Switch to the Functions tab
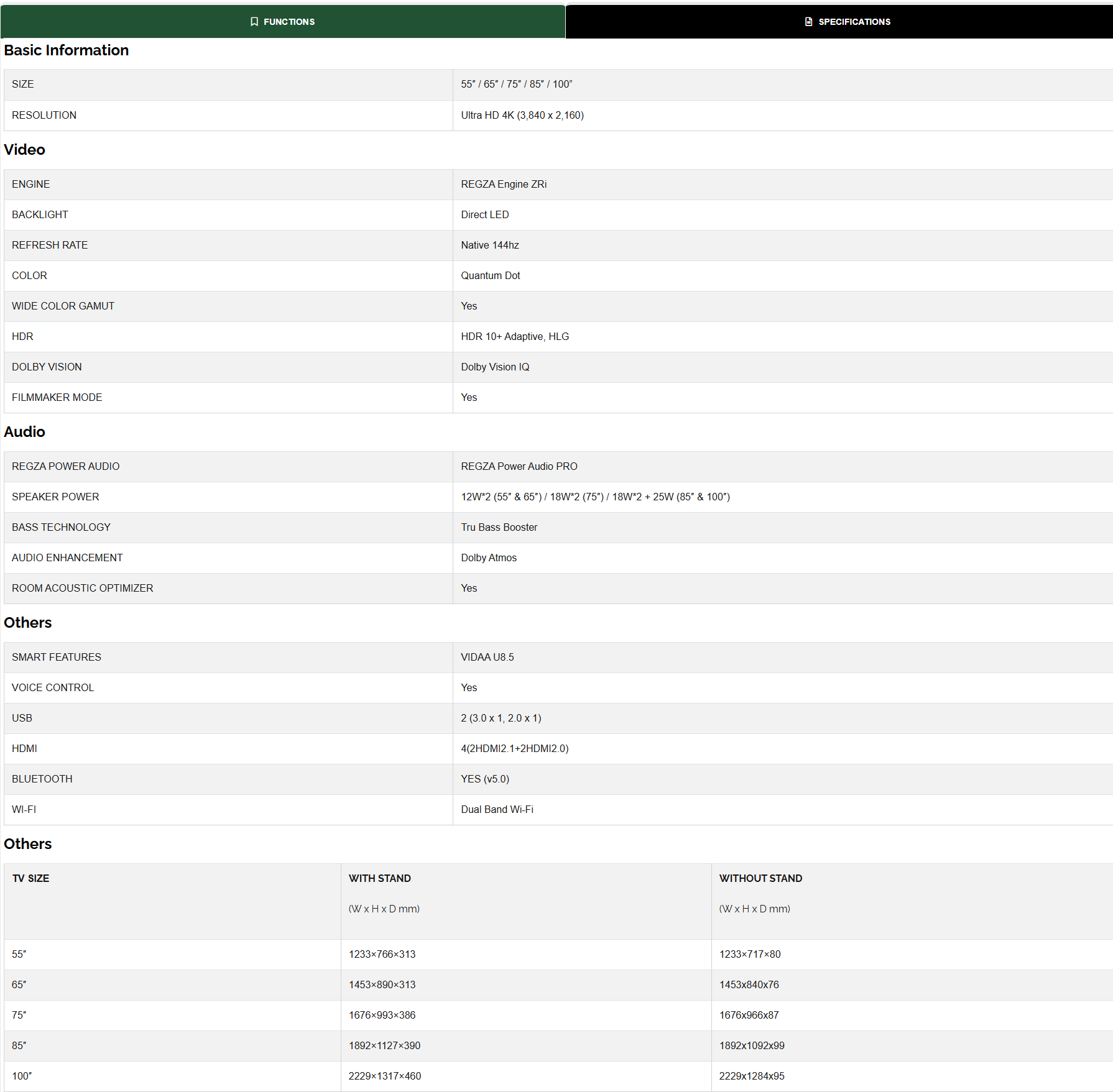 click(283, 22)
